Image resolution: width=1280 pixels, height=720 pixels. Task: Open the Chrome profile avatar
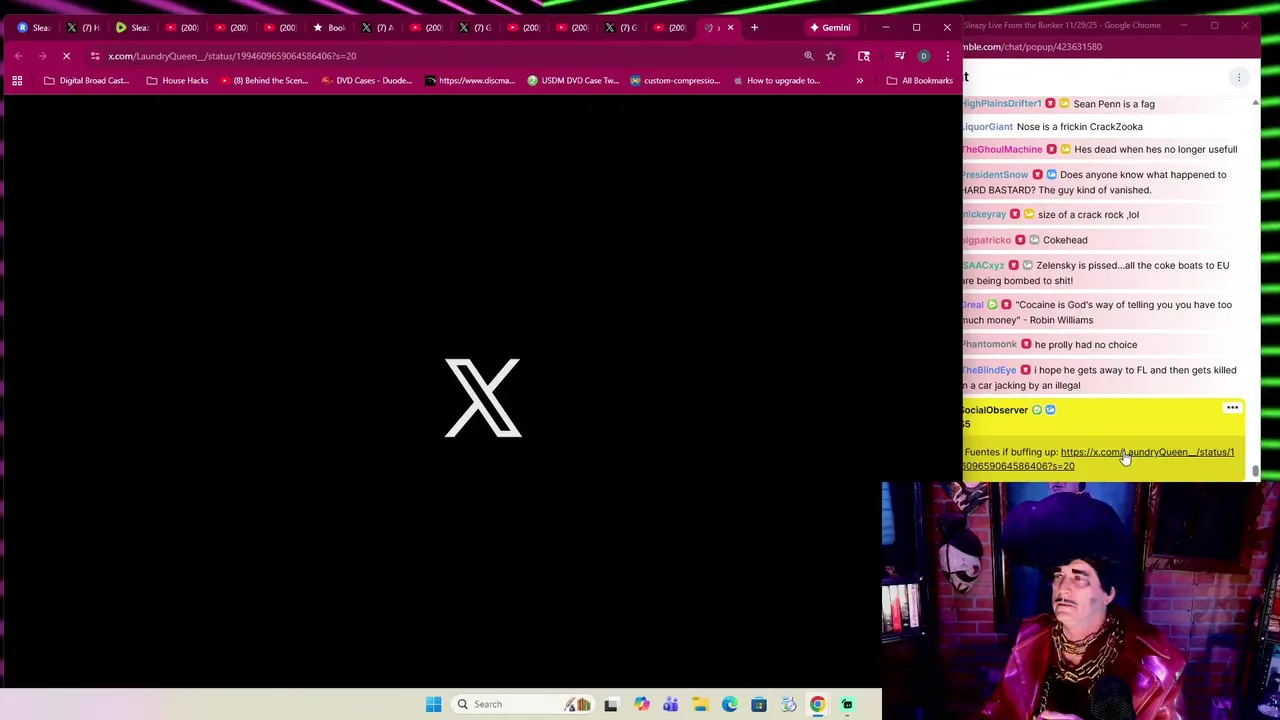[x=923, y=56]
